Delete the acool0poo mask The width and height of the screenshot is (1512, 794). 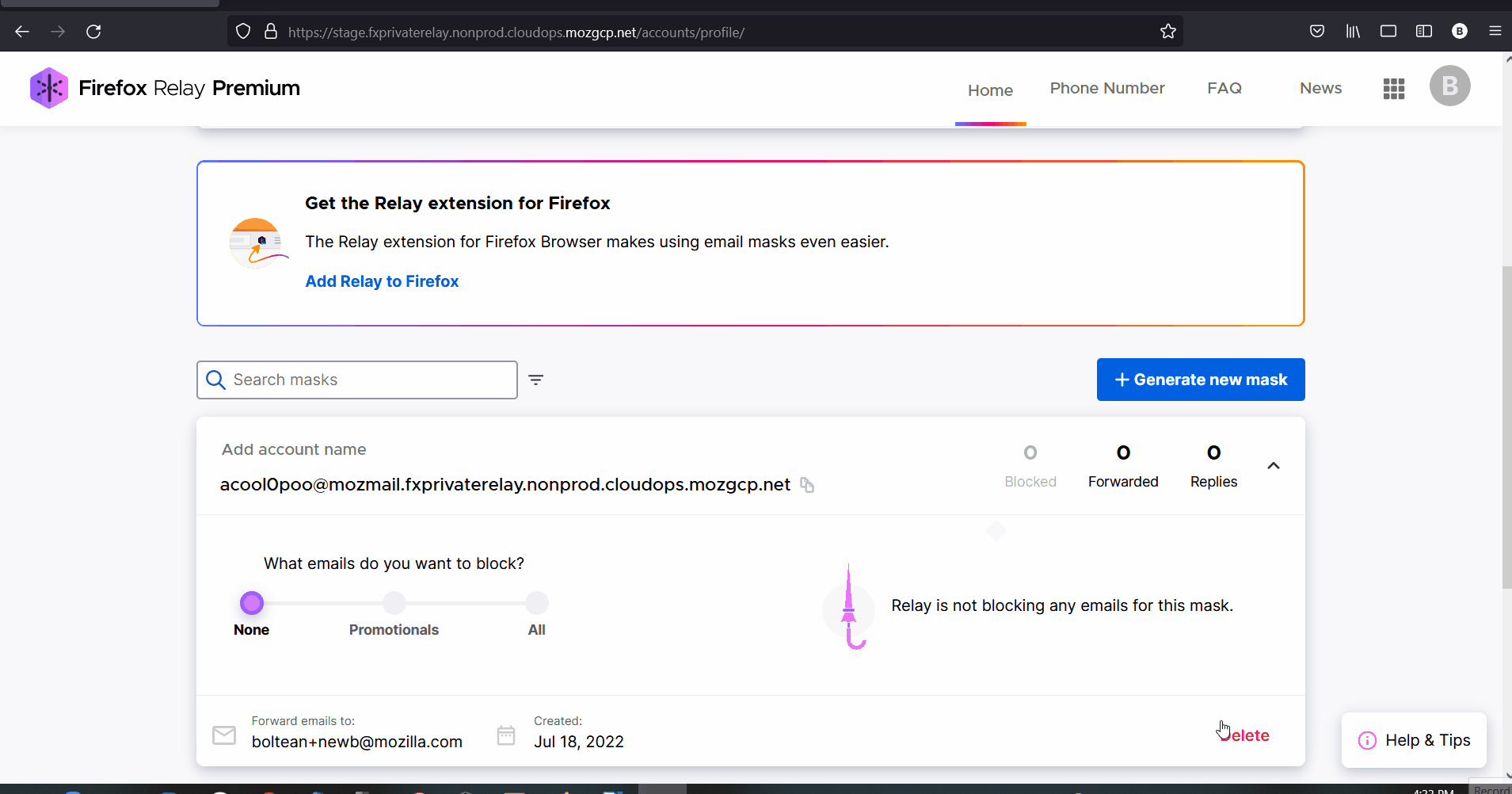(x=1244, y=734)
